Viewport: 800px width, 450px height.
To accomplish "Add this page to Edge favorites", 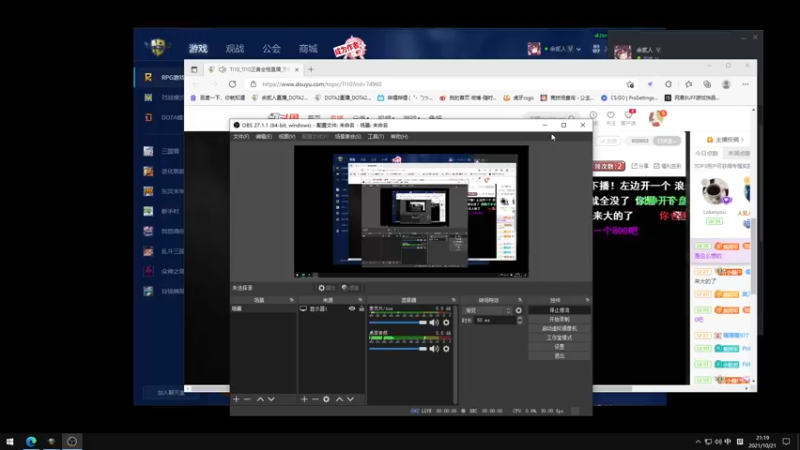I will (630, 84).
